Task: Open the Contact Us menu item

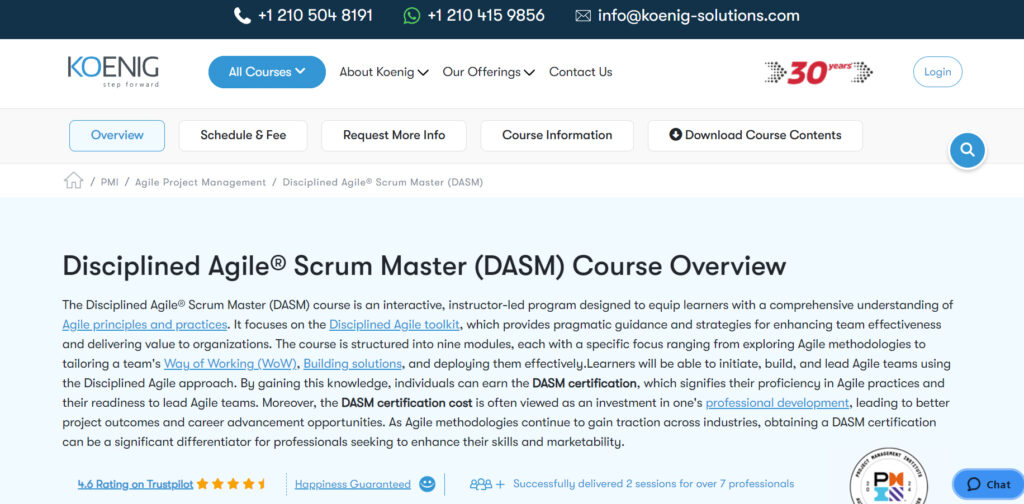Action: [580, 72]
